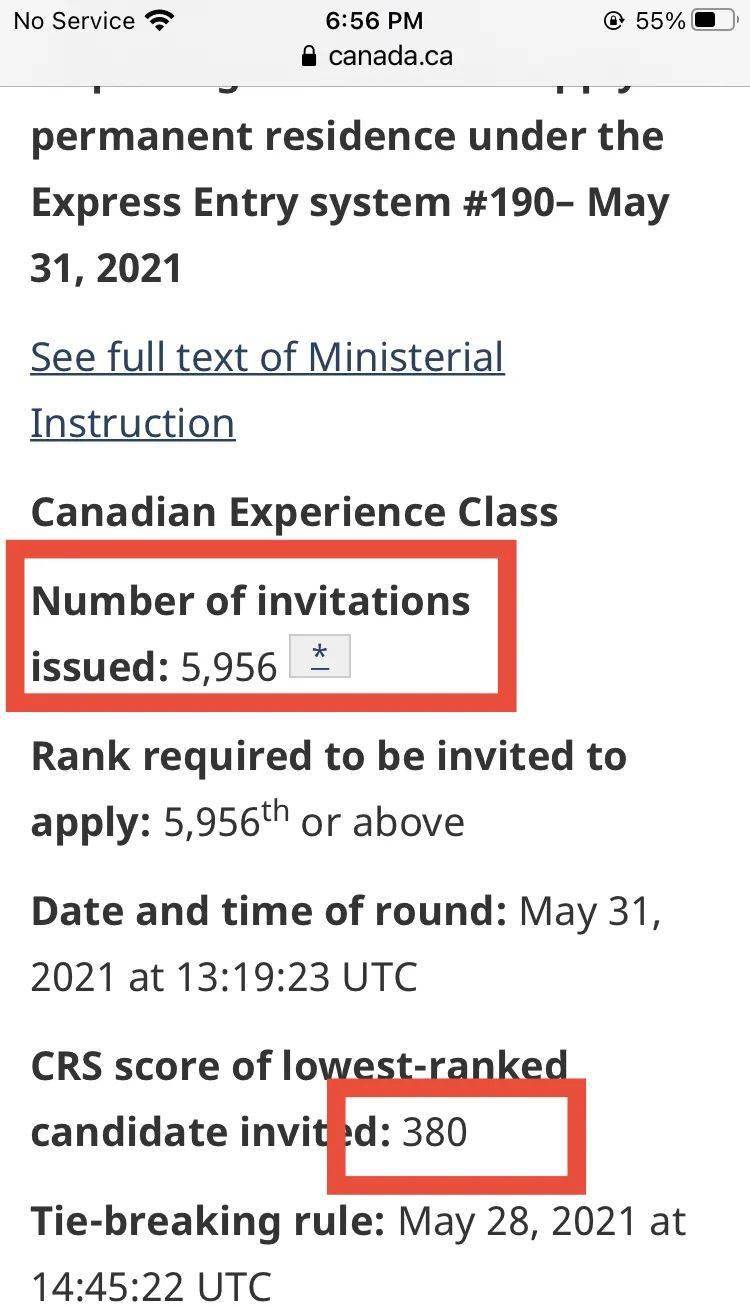
Task: Tap the canada.ca address bar
Action: (x=375, y=56)
